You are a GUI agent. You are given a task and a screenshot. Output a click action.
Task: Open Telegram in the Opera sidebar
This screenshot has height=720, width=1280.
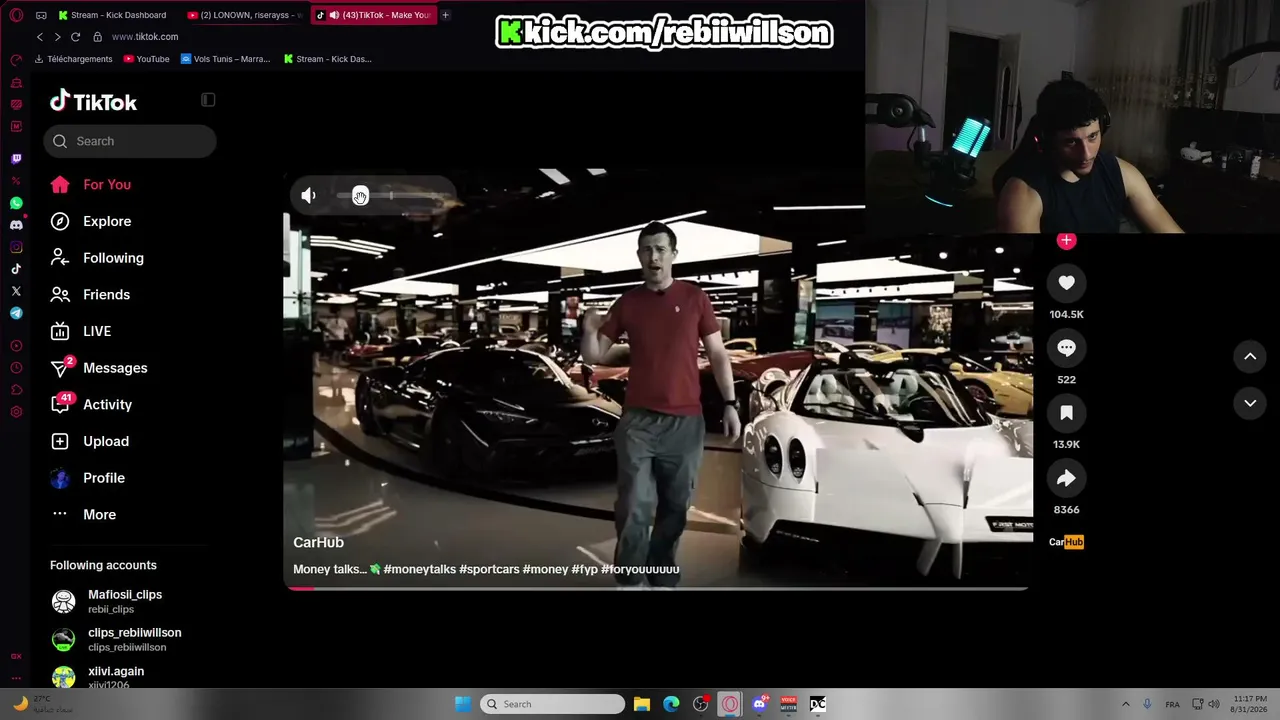pyautogui.click(x=16, y=313)
